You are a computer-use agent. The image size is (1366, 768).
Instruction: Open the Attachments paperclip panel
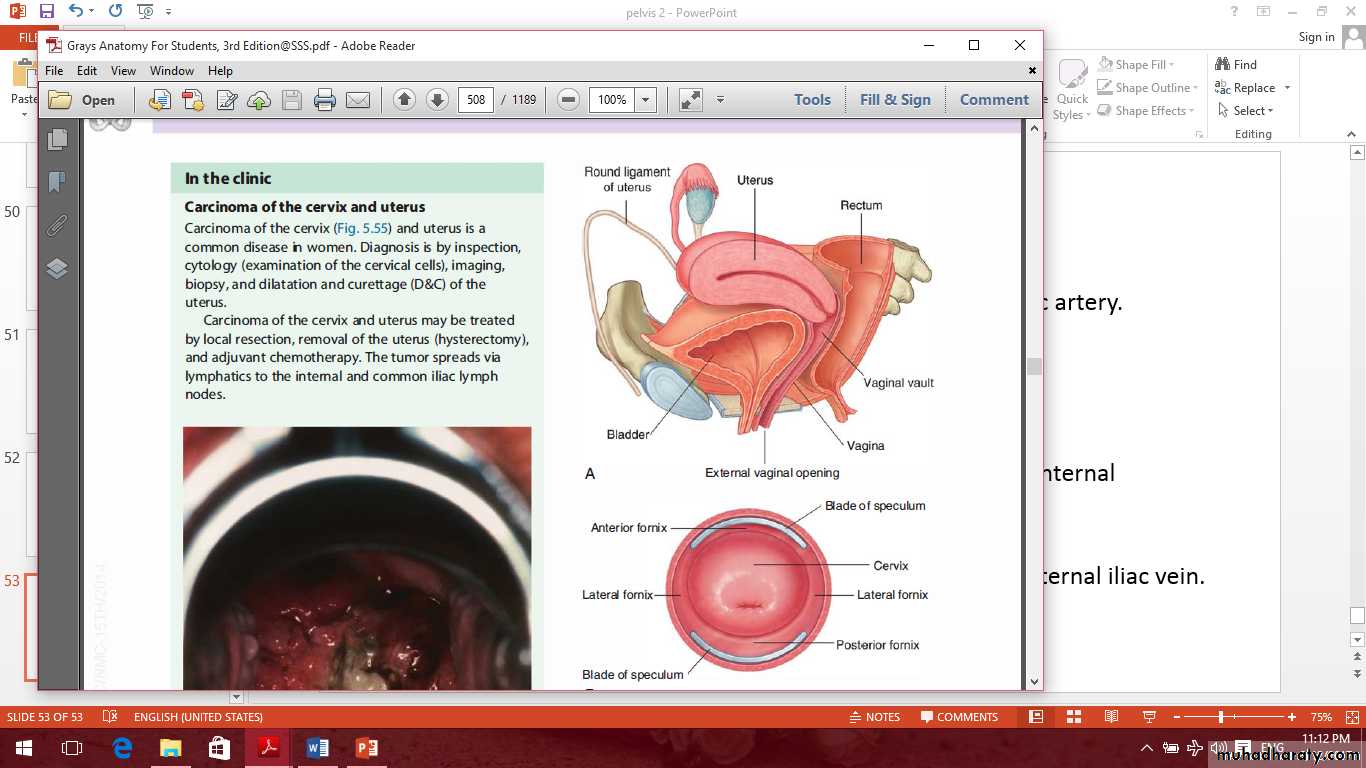(x=57, y=225)
